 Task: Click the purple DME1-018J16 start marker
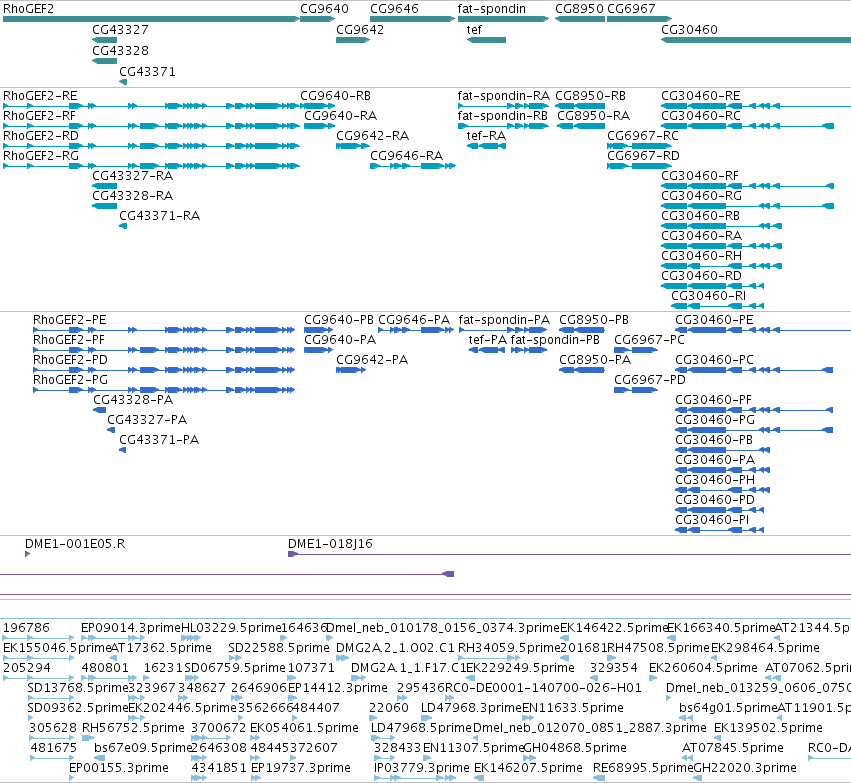pyautogui.click(x=293, y=554)
